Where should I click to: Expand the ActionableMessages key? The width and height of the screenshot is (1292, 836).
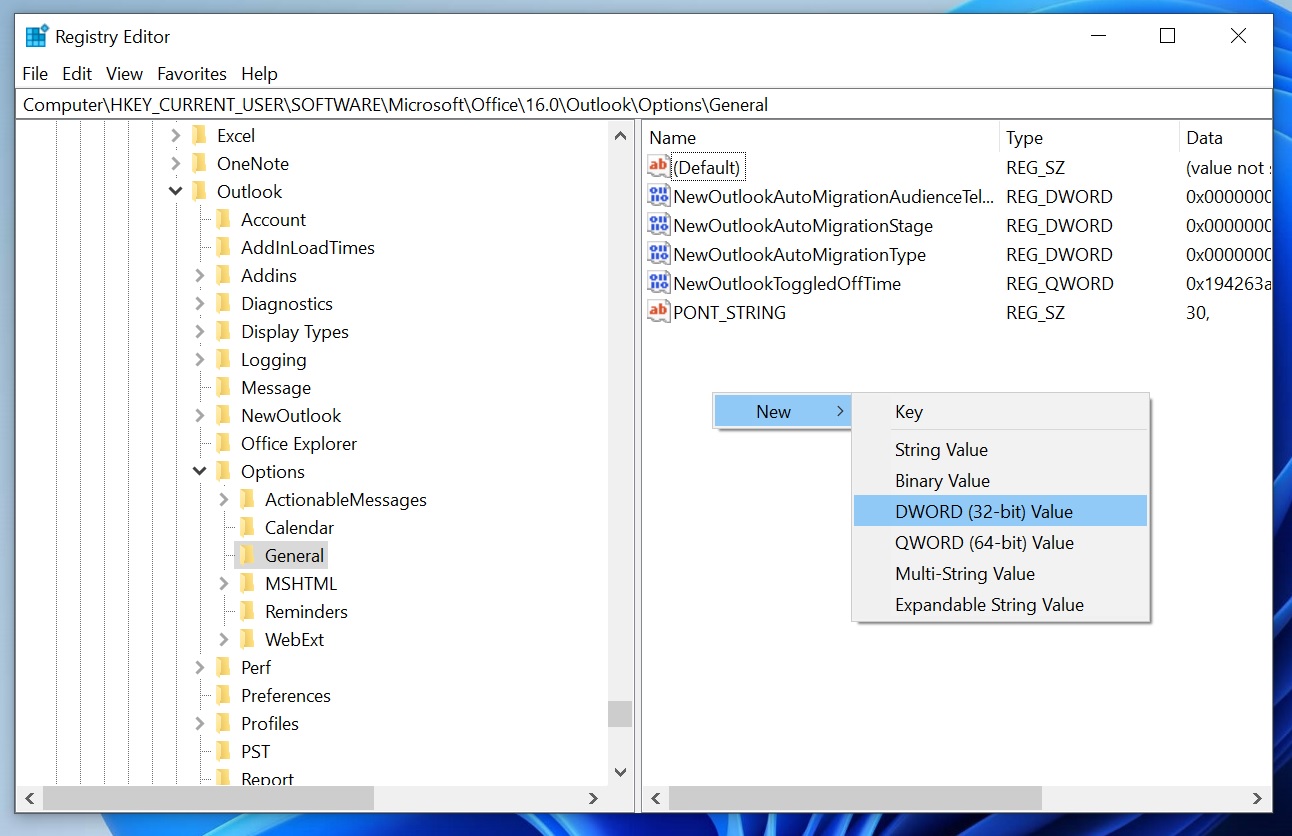click(224, 500)
